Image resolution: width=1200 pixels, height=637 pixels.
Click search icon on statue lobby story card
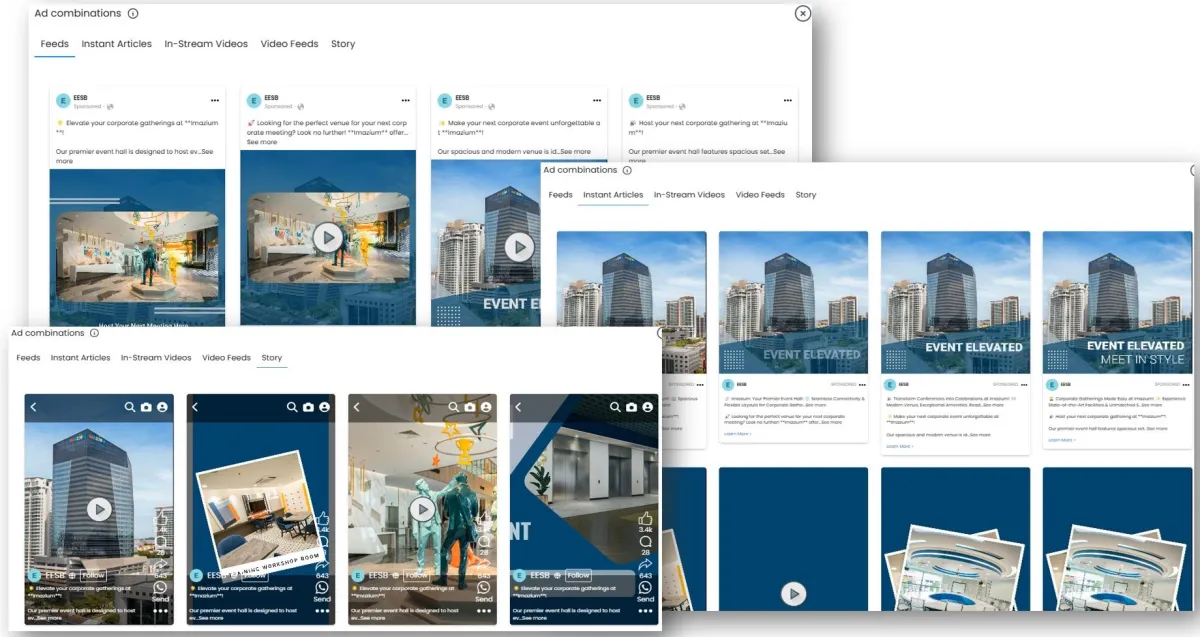coord(454,407)
